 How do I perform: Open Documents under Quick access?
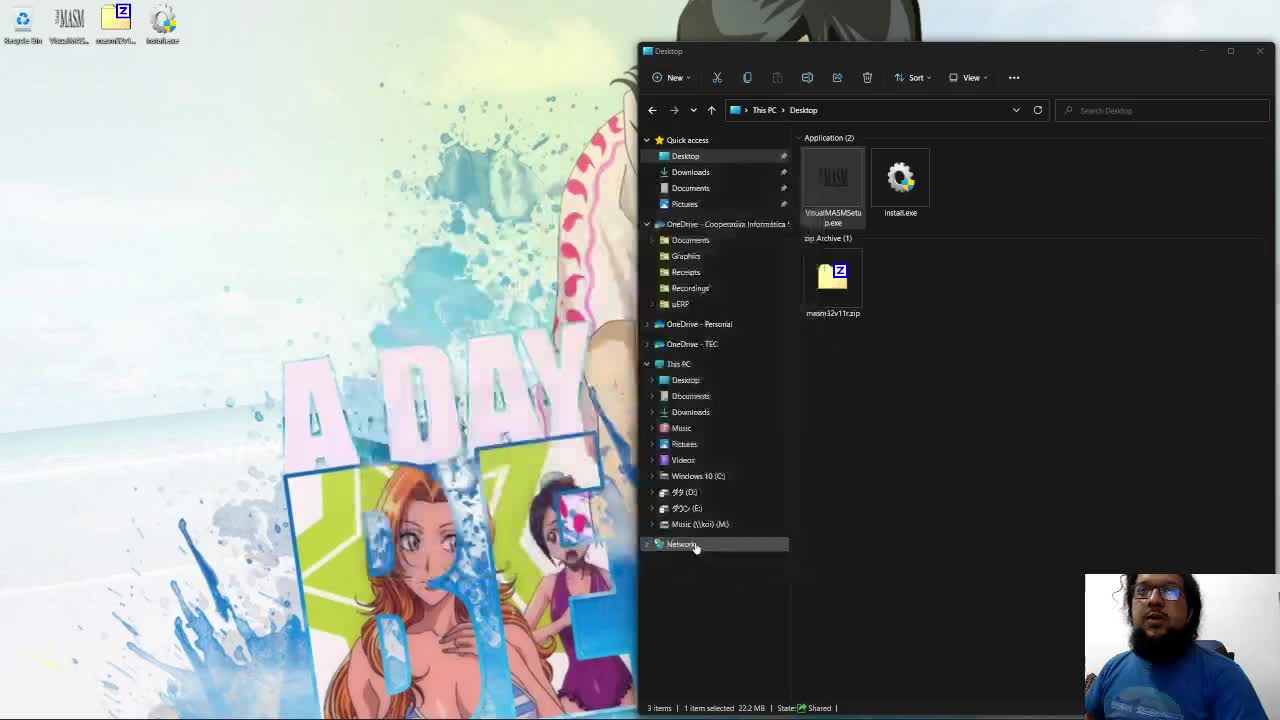(x=690, y=188)
